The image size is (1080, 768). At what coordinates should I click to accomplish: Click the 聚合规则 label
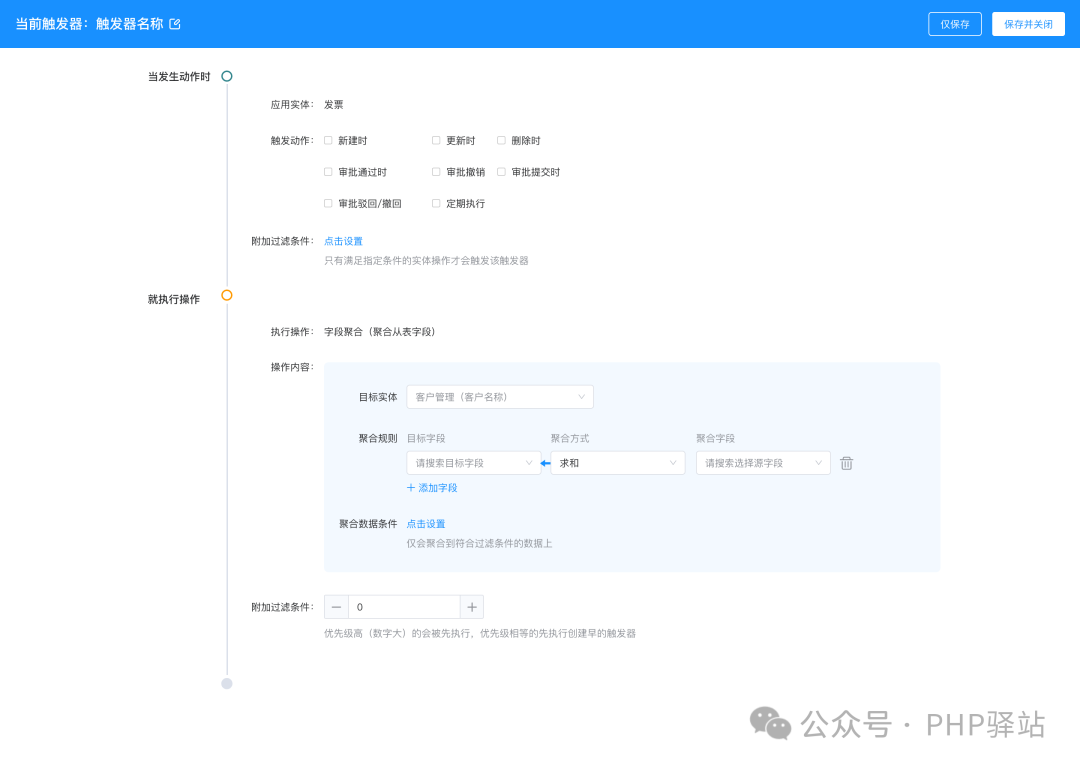coord(378,439)
